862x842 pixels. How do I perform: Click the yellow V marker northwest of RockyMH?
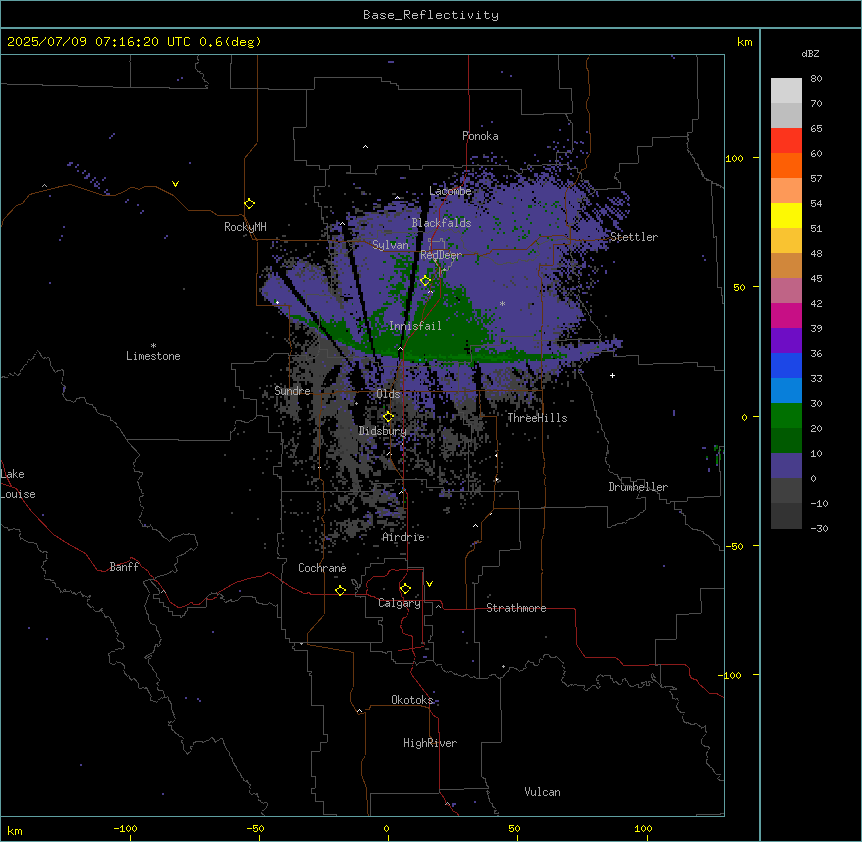click(175, 184)
